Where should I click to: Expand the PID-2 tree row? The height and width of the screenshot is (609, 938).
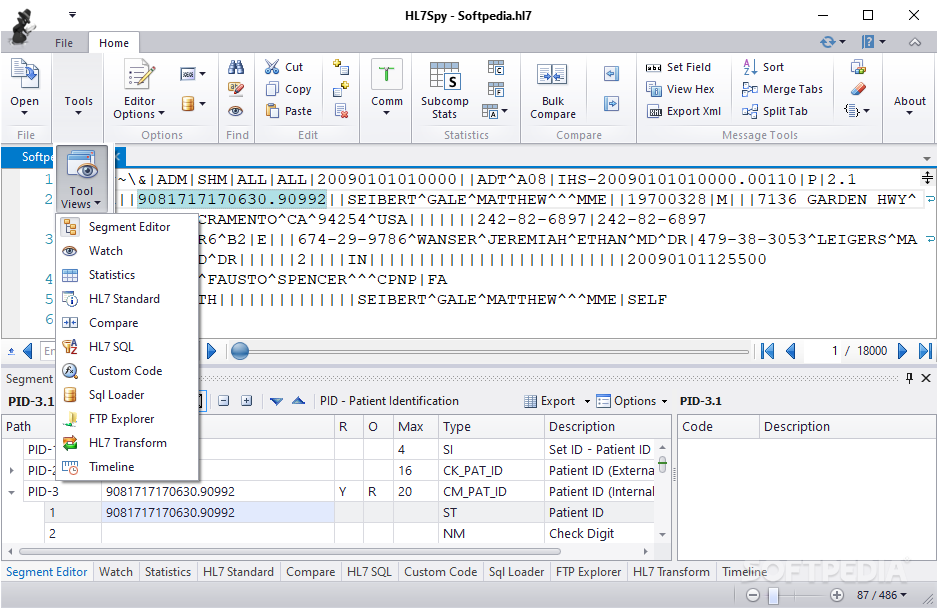click(x=11, y=471)
